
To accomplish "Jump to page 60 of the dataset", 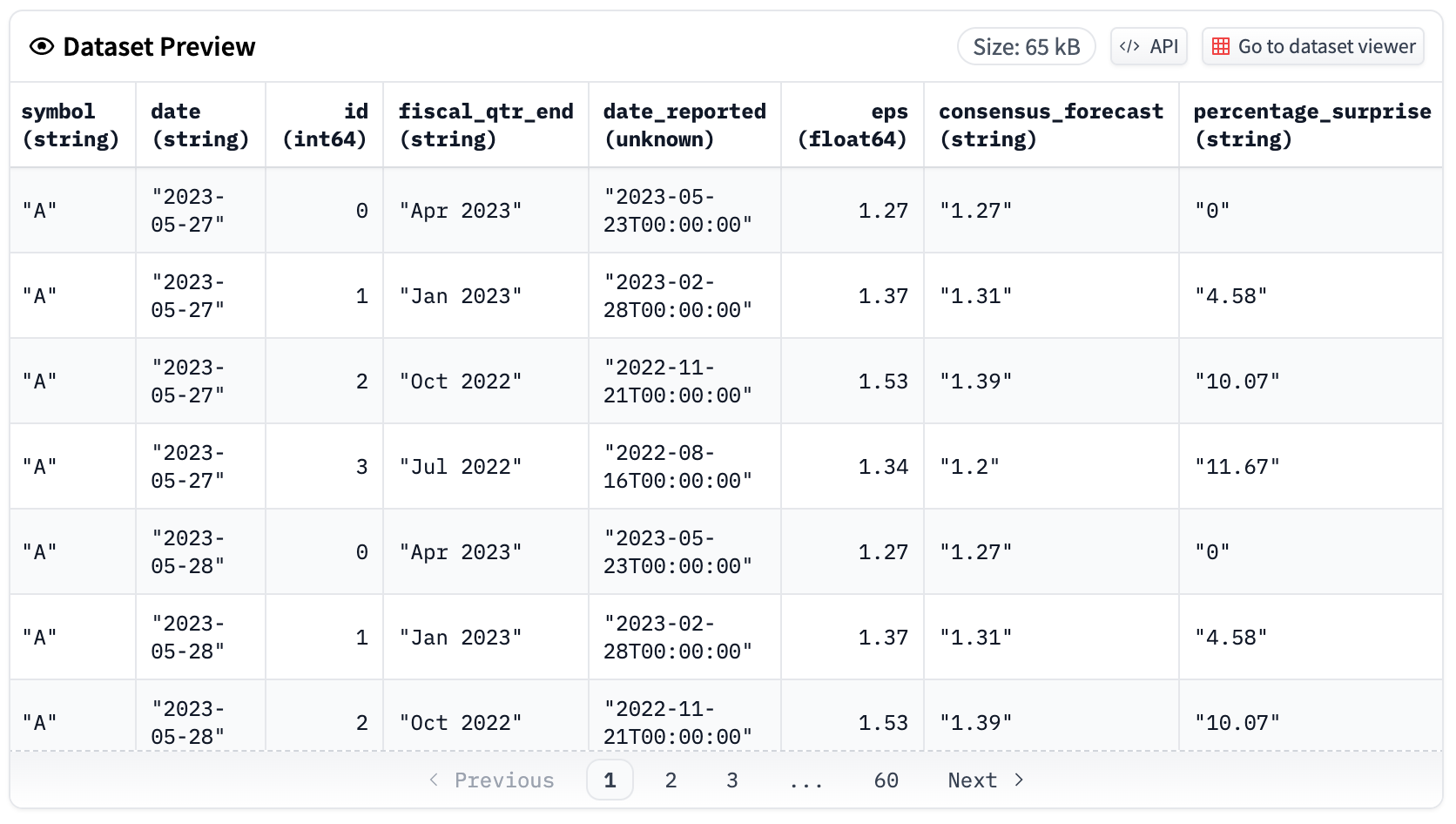I will tap(886, 780).
